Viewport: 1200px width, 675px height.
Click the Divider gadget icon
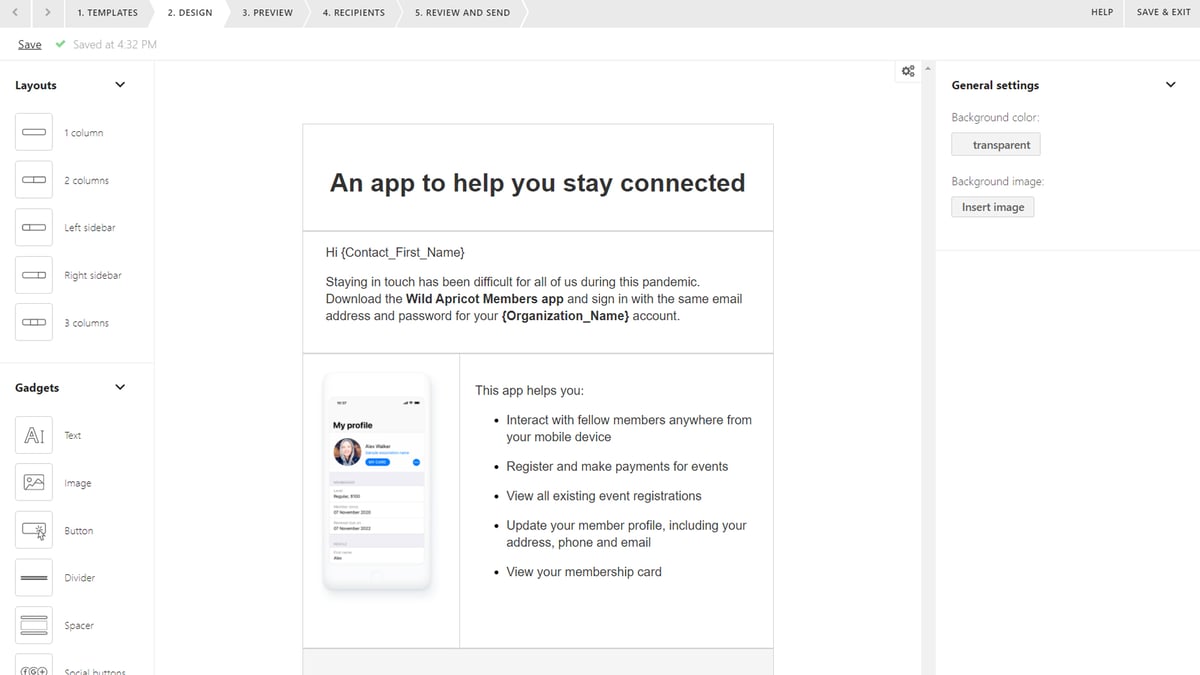pyautogui.click(x=34, y=578)
